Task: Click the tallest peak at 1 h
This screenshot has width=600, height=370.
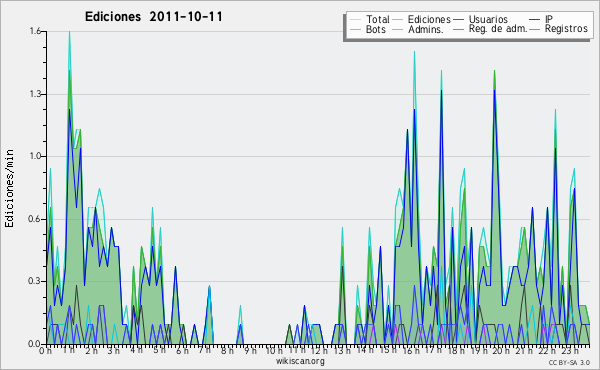Action: click(69, 32)
